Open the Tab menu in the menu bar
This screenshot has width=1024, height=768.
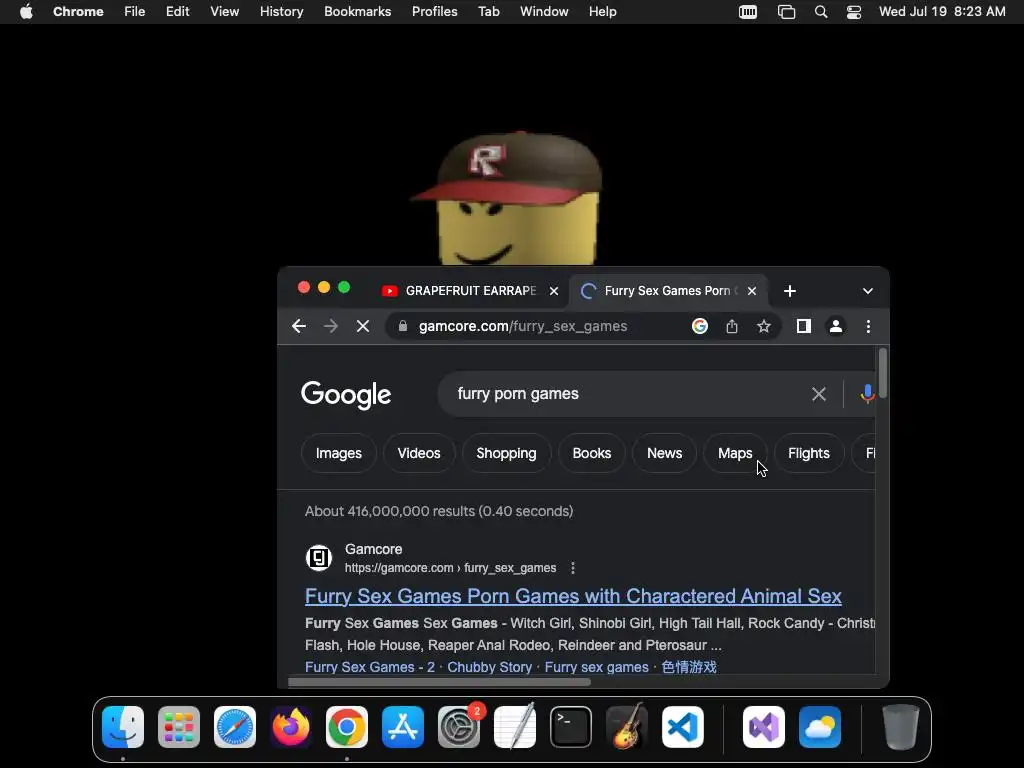click(488, 12)
